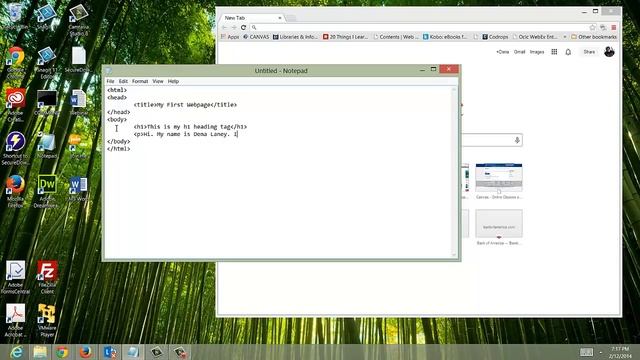Click the title tag line in Notepad
The height and width of the screenshot is (360, 640).
tap(185, 105)
